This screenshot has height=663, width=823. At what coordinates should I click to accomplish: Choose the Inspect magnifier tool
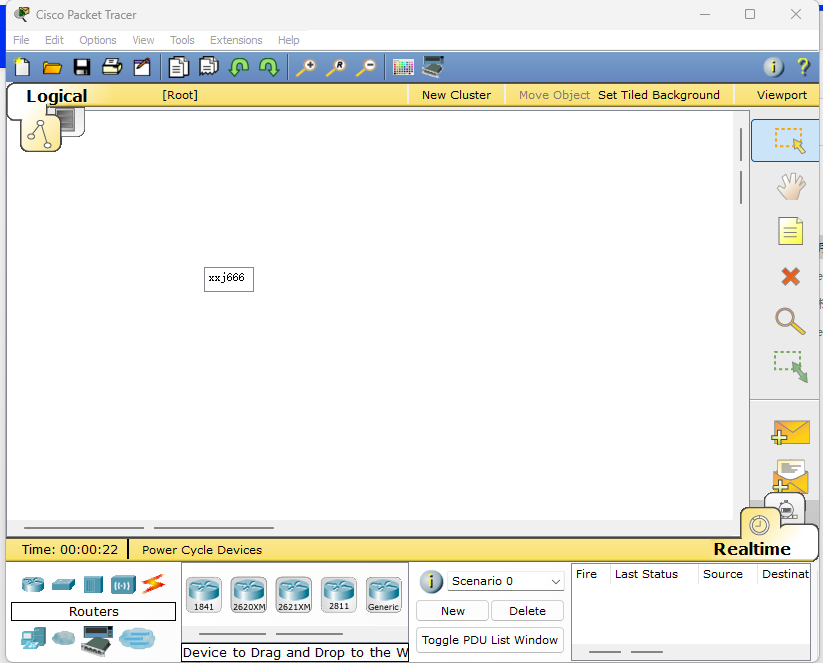[x=790, y=321]
